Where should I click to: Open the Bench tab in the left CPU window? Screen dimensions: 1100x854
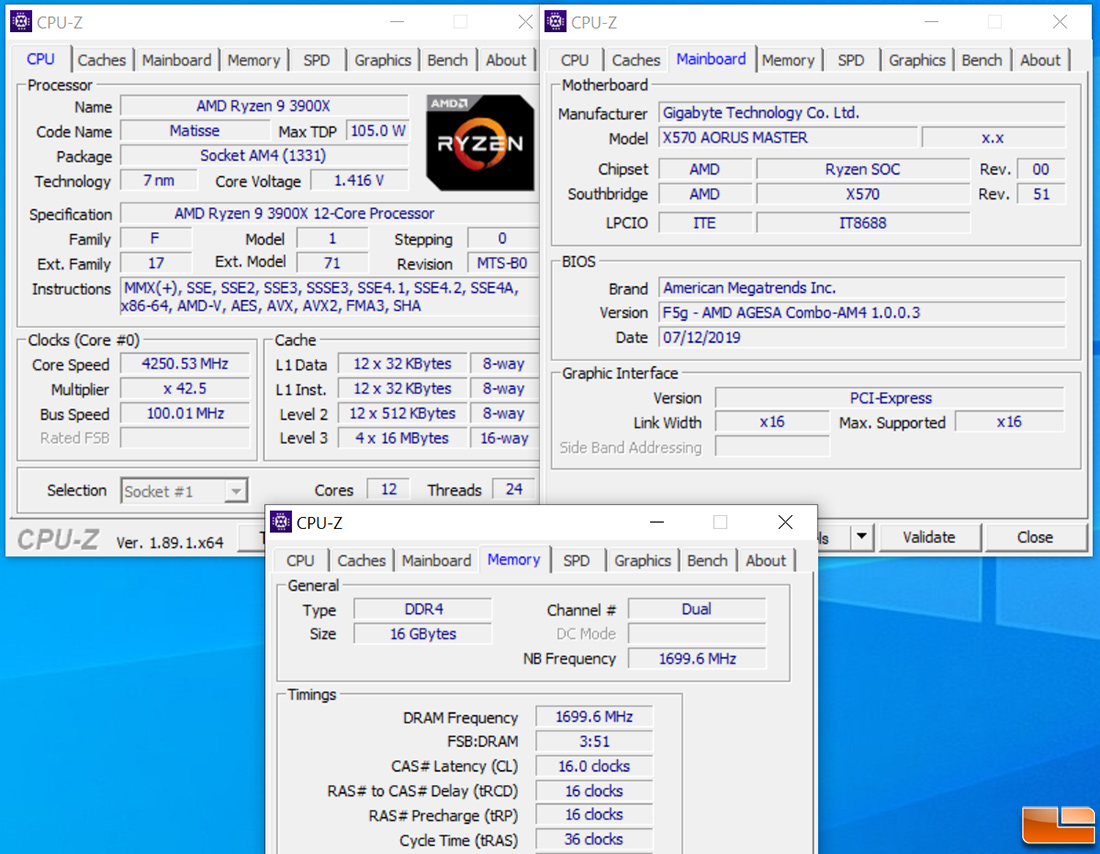448,60
